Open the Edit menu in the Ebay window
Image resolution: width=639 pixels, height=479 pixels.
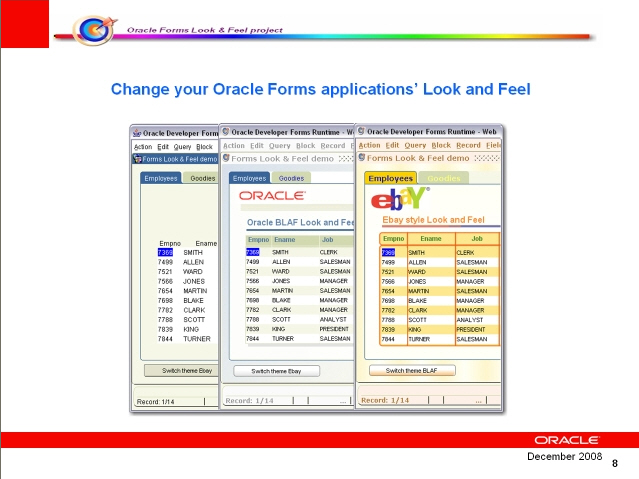tap(392, 145)
